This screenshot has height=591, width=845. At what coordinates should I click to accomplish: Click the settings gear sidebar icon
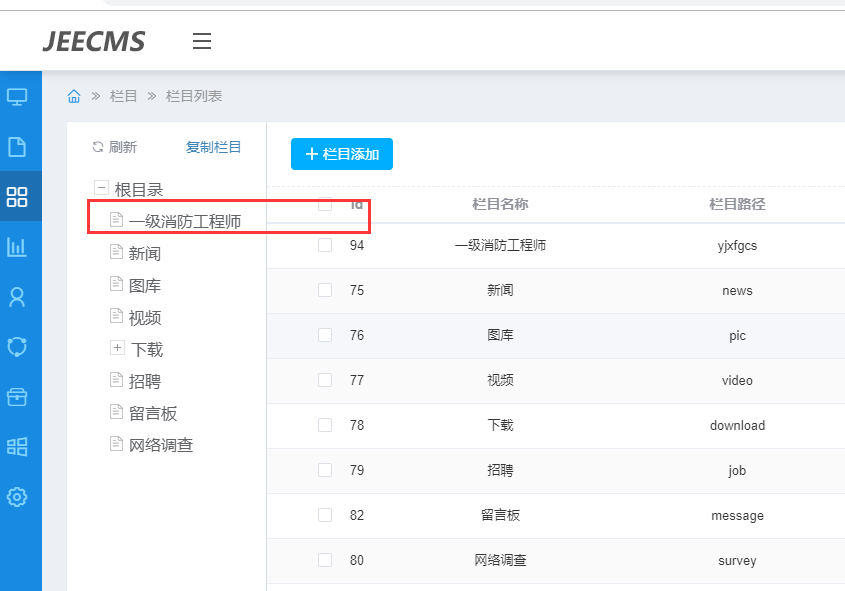coord(17,496)
